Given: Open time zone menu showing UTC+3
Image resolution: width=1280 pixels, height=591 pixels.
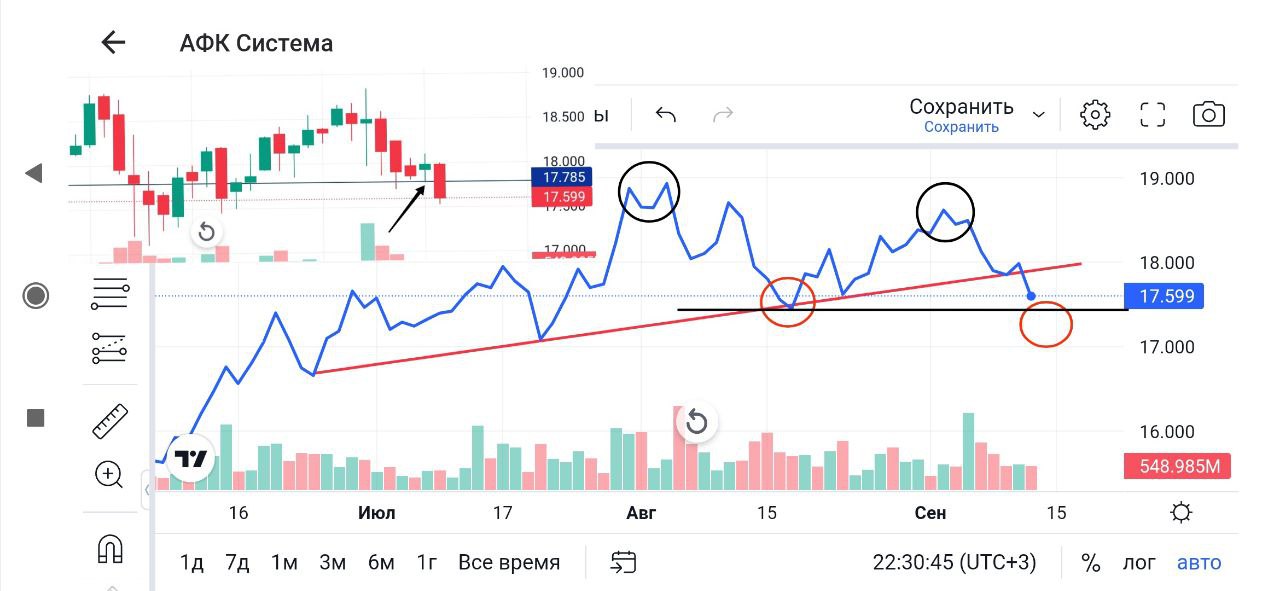Looking at the screenshot, I should click(x=954, y=562).
